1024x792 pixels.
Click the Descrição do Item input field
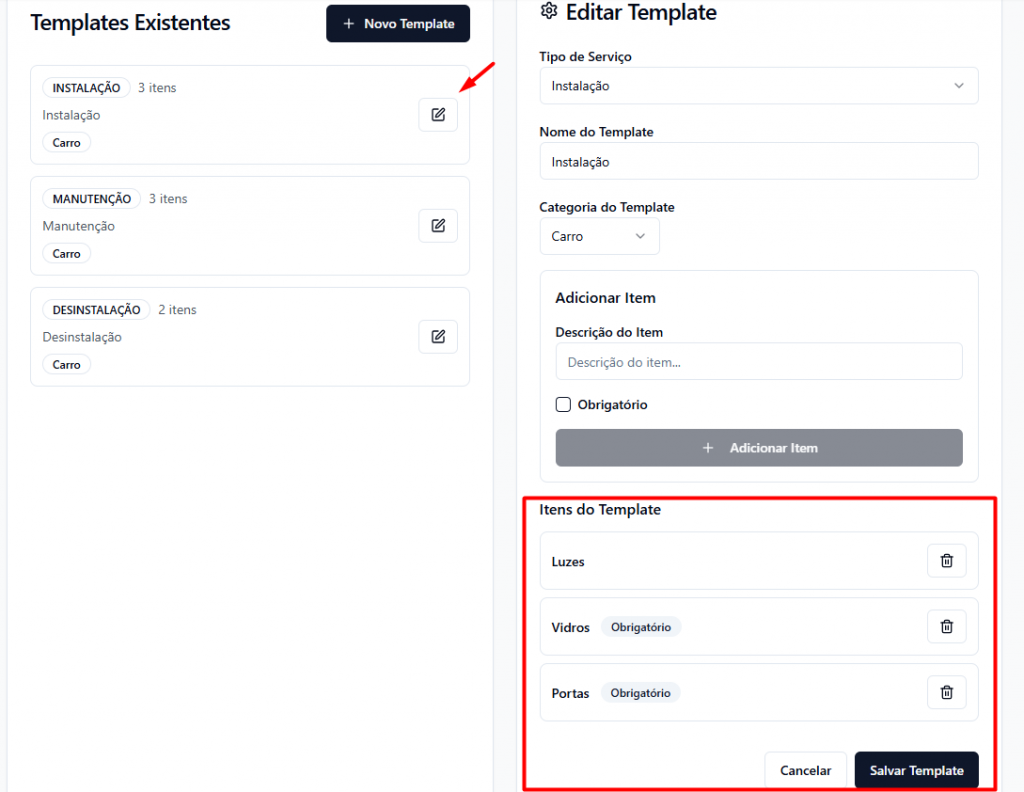[758, 362]
